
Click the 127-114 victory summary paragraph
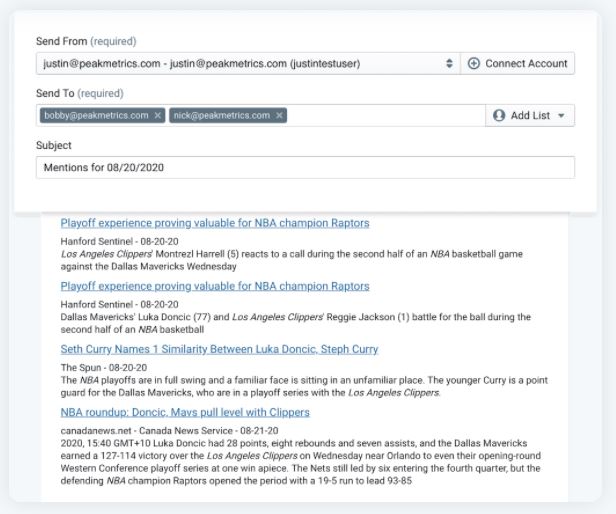tap(301, 462)
